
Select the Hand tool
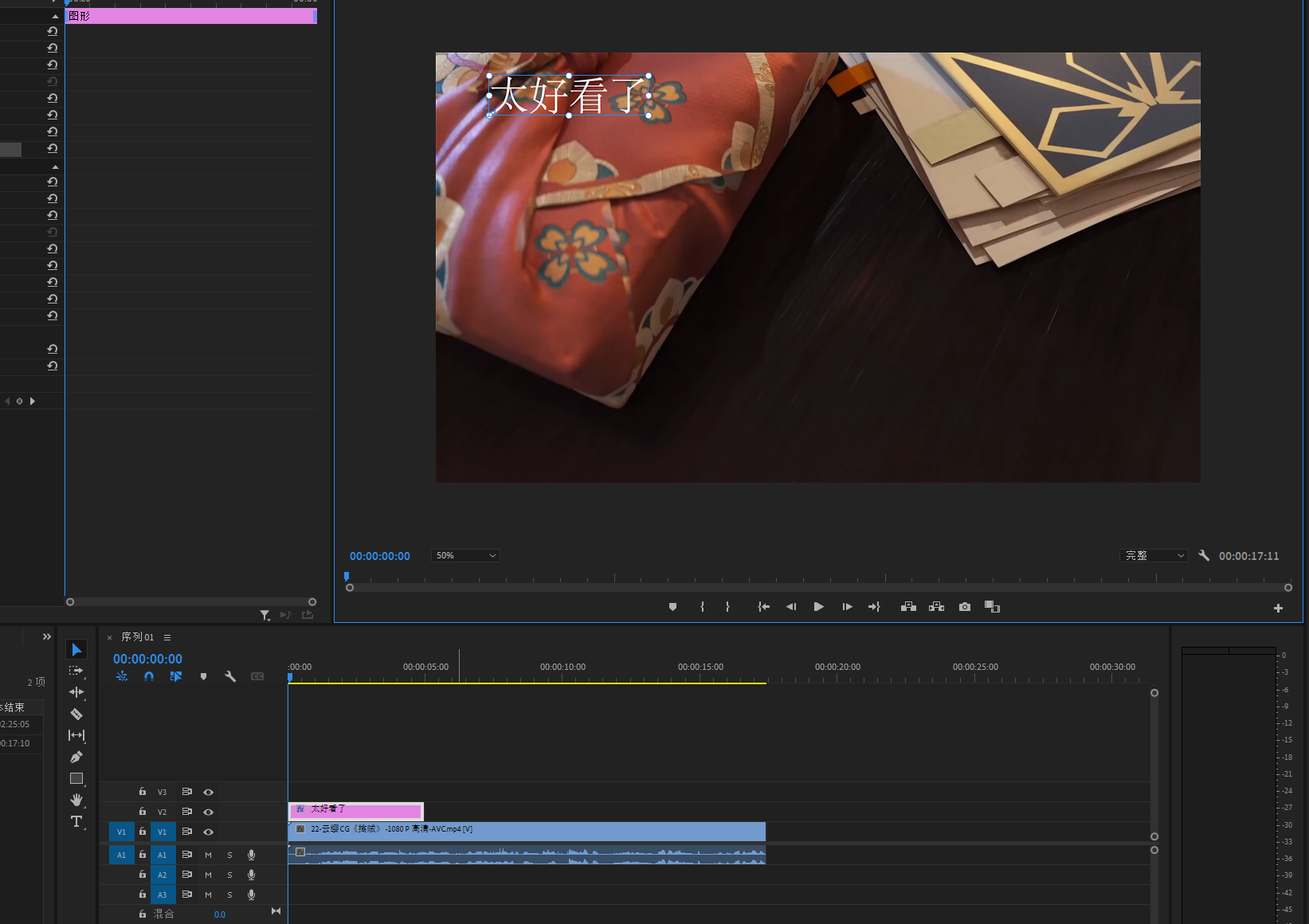(x=76, y=800)
